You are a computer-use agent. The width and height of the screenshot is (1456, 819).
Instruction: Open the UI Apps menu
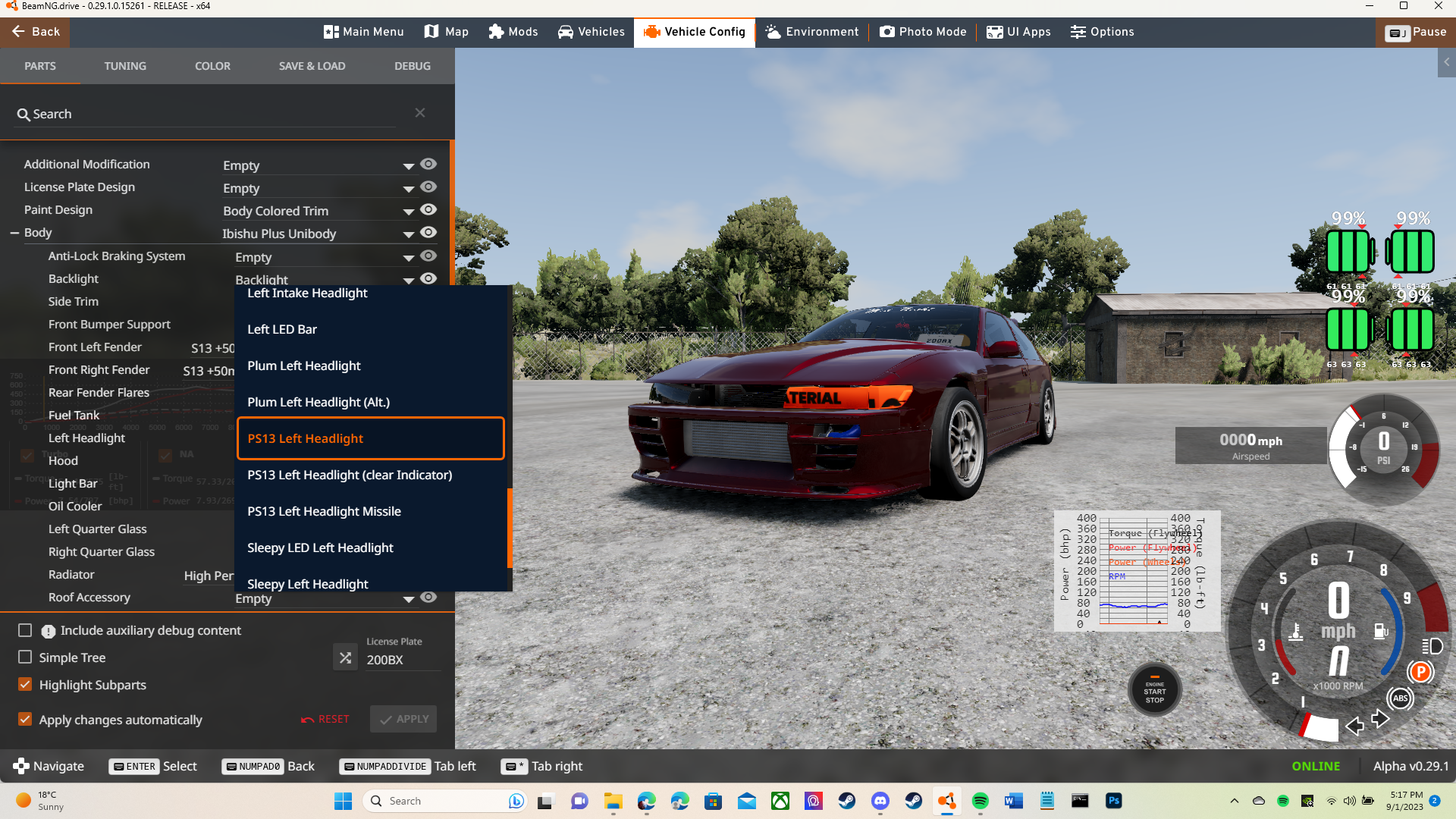click(1018, 32)
